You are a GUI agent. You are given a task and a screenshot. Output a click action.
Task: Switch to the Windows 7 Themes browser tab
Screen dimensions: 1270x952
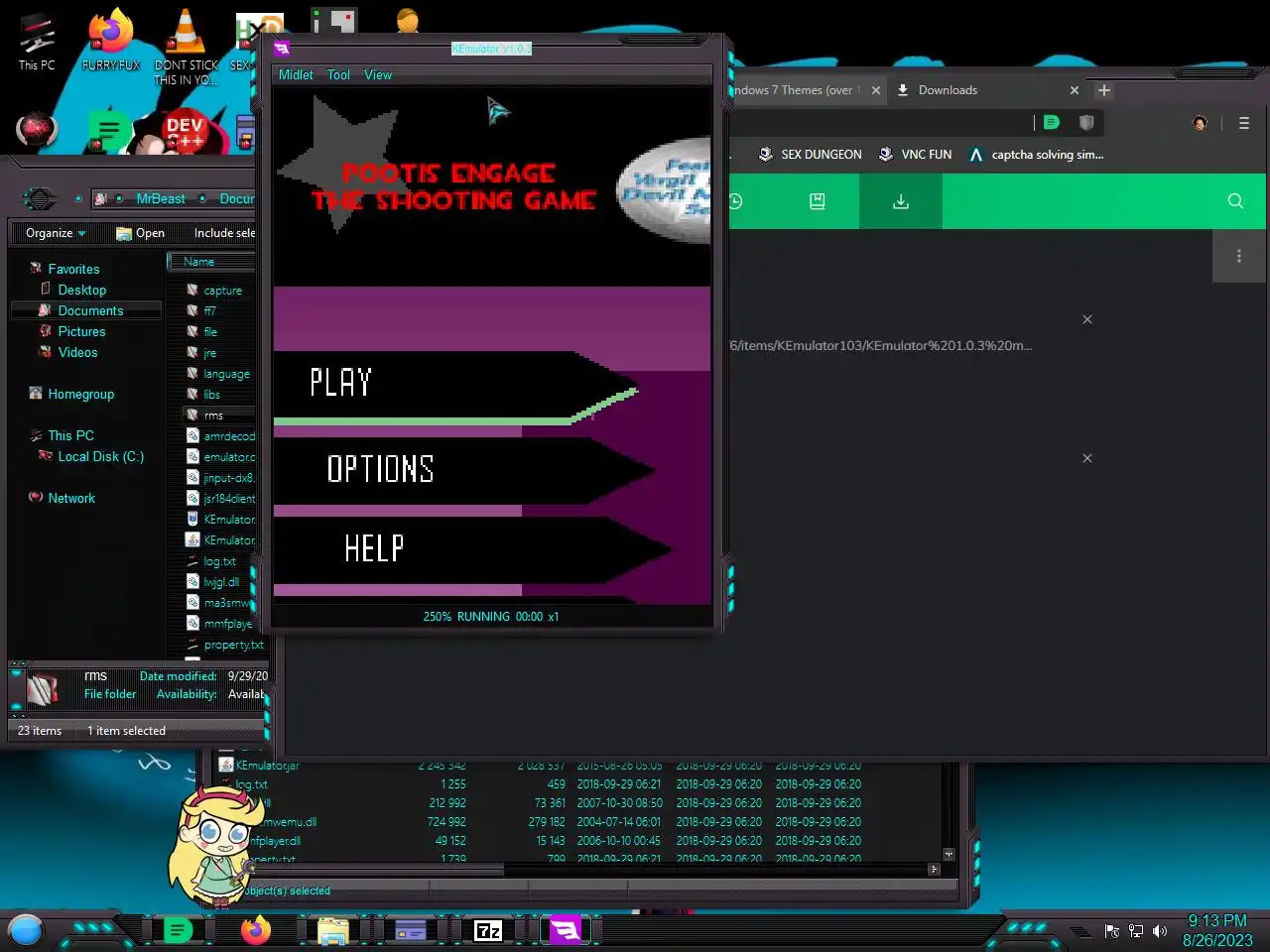pyautogui.click(x=797, y=89)
